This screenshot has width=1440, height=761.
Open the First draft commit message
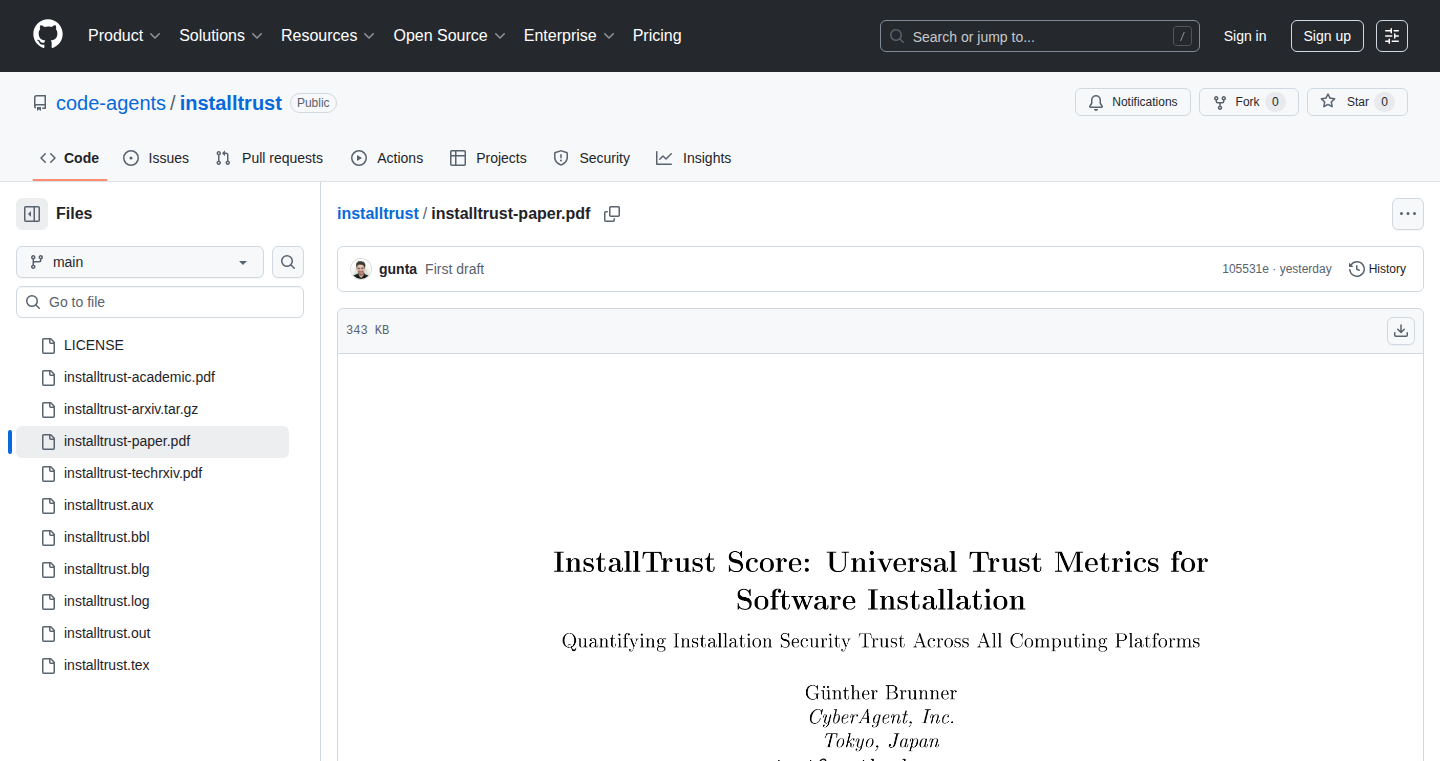tap(455, 269)
